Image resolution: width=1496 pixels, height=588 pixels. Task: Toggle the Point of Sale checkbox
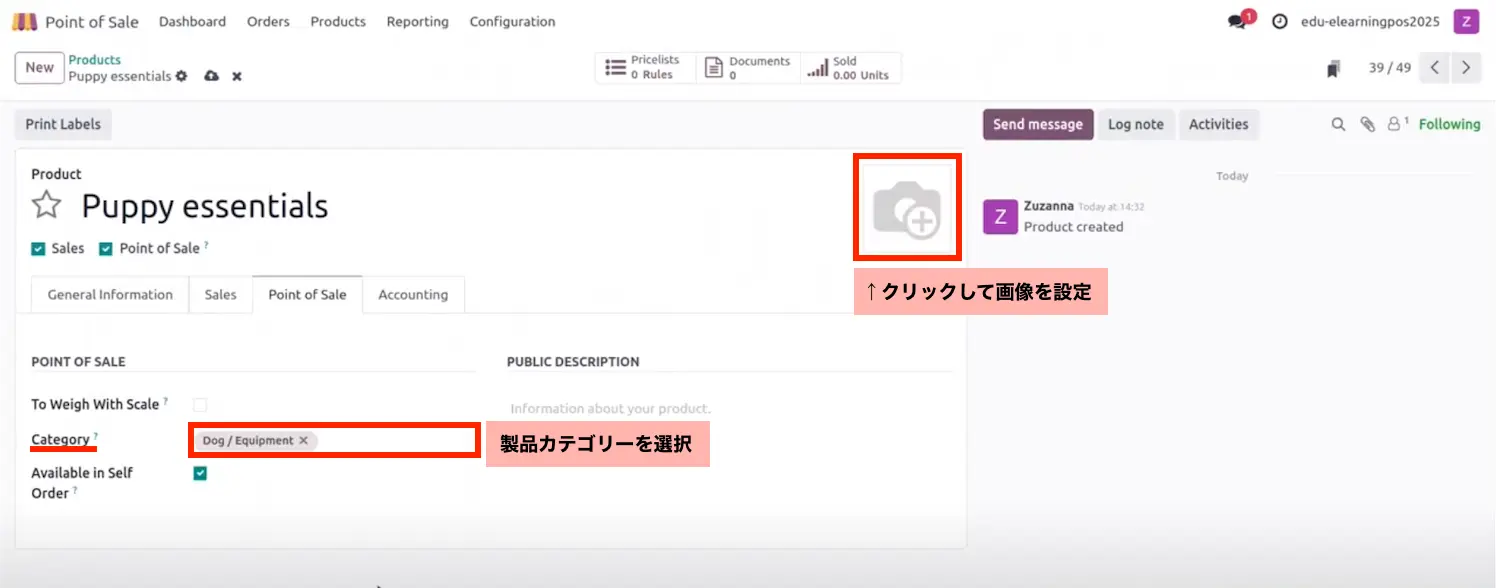coord(106,249)
